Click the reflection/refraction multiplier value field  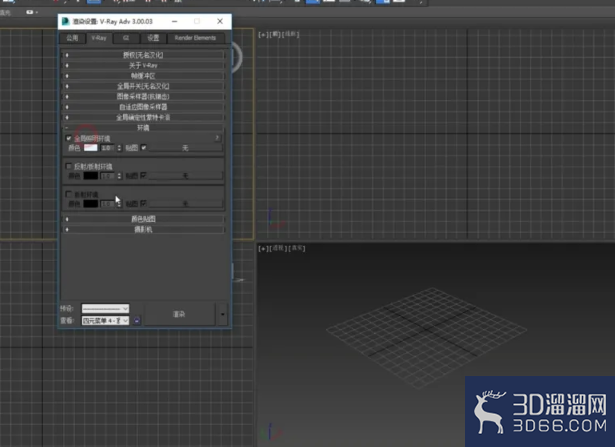tap(108, 176)
